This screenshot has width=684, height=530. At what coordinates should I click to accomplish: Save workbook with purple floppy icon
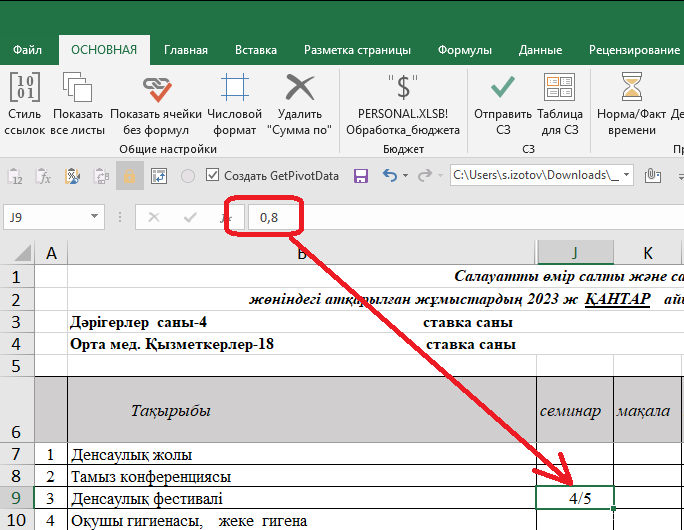coord(360,176)
